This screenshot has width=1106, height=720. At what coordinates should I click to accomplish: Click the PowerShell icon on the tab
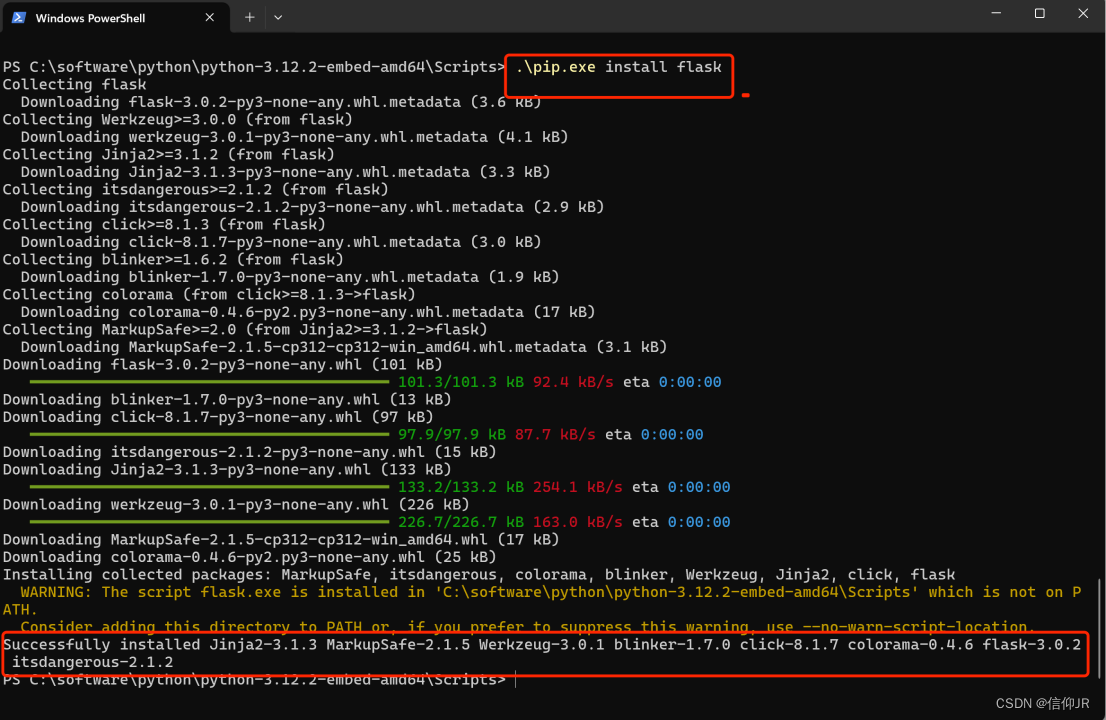pyautogui.click(x=21, y=17)
